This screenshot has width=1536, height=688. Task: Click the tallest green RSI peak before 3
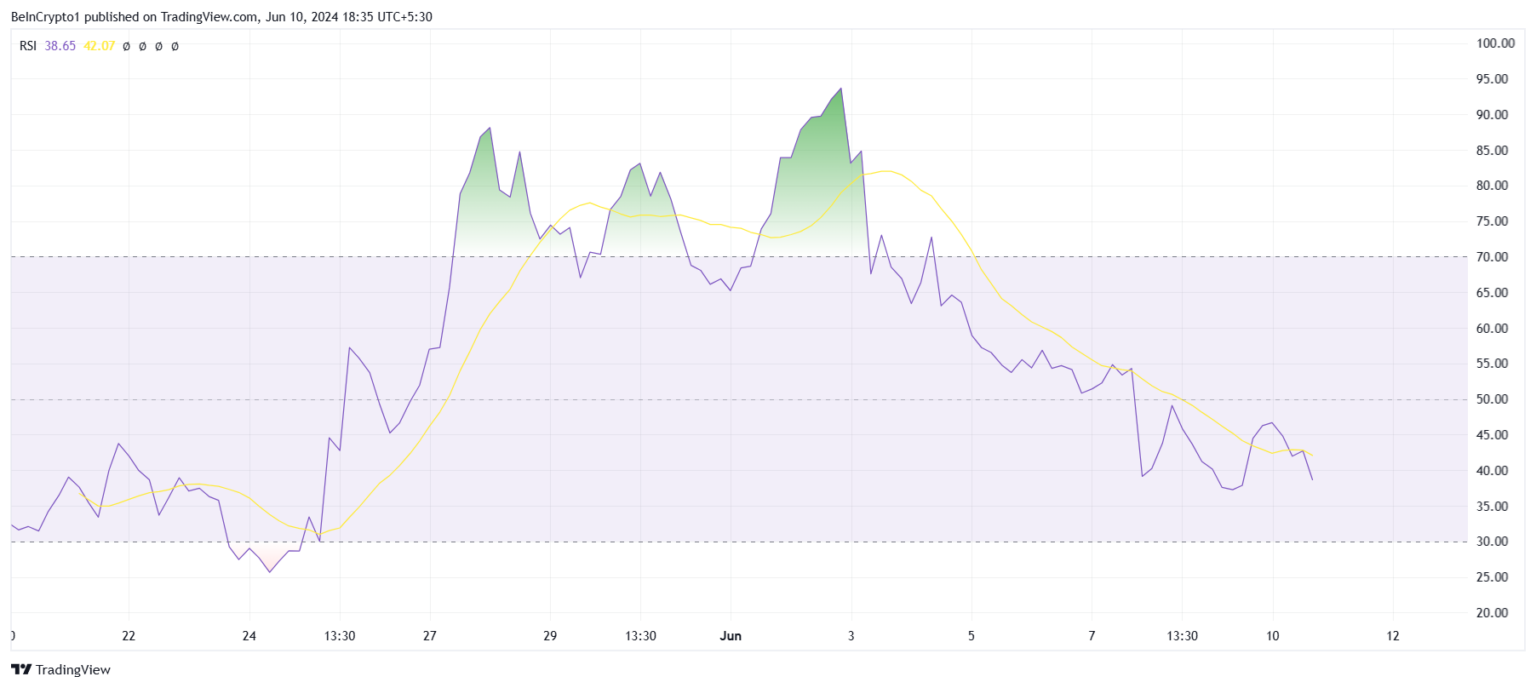pyautogui.click(x=841, y=89)
